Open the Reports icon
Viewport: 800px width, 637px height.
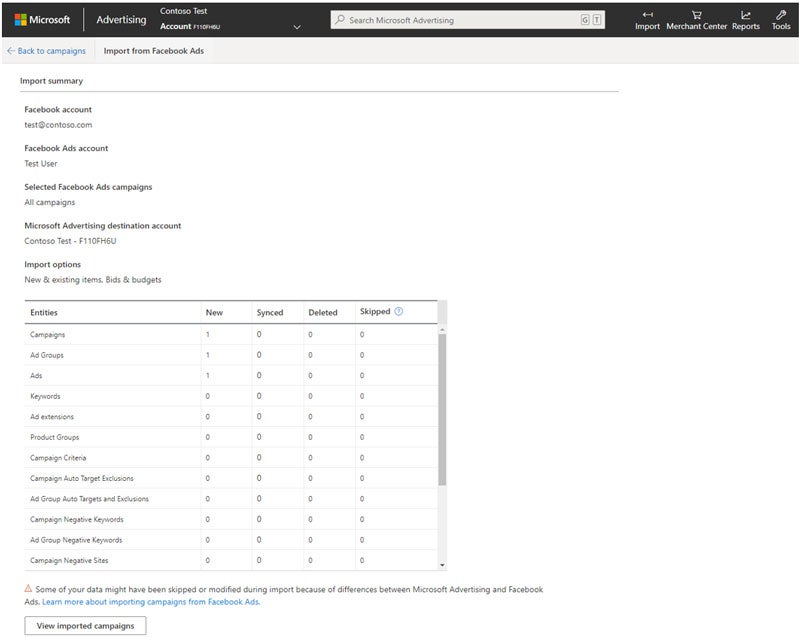point(746,20)
